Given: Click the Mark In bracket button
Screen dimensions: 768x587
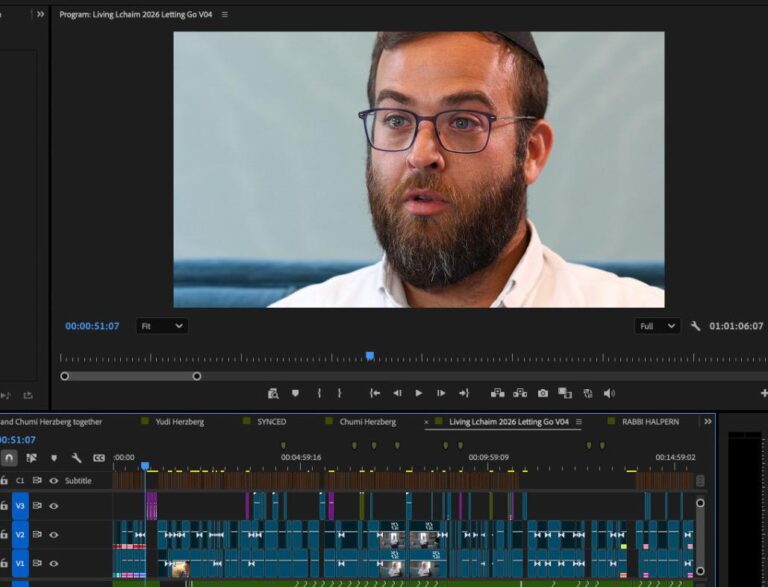Looking at the screenshot, I should point(319,393).
